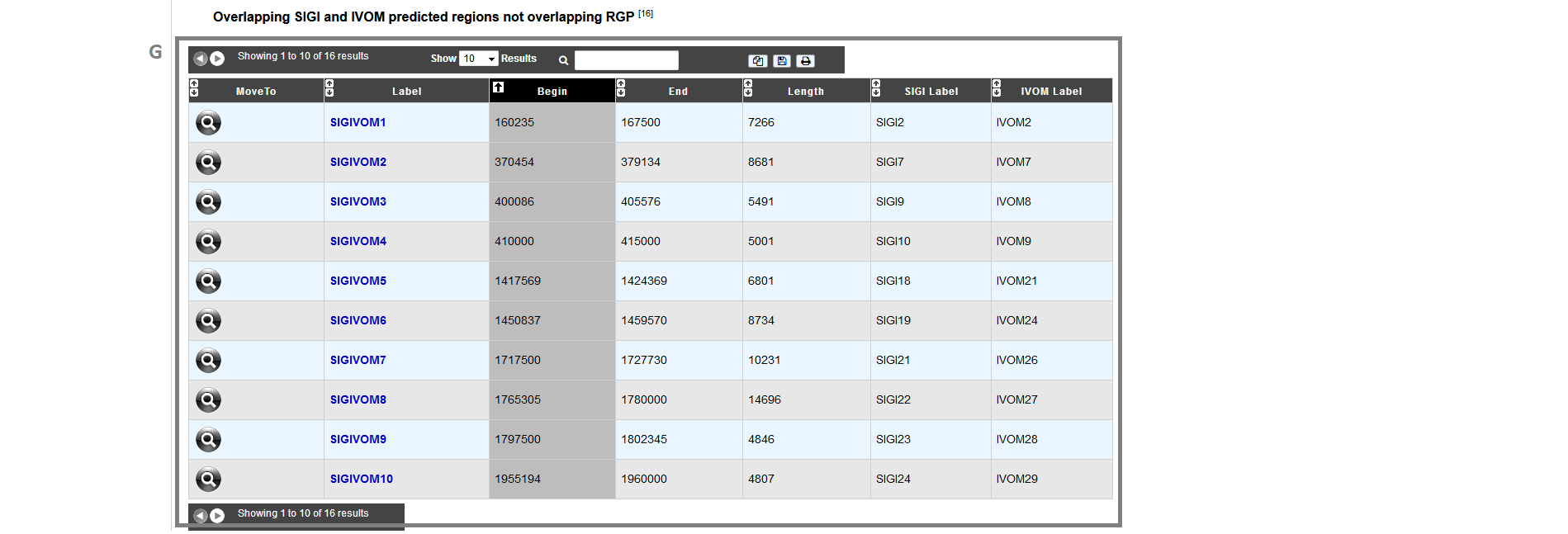Sort table by the Length column
The height and width of the screenshot is (534, 1568).
point(806,91)
